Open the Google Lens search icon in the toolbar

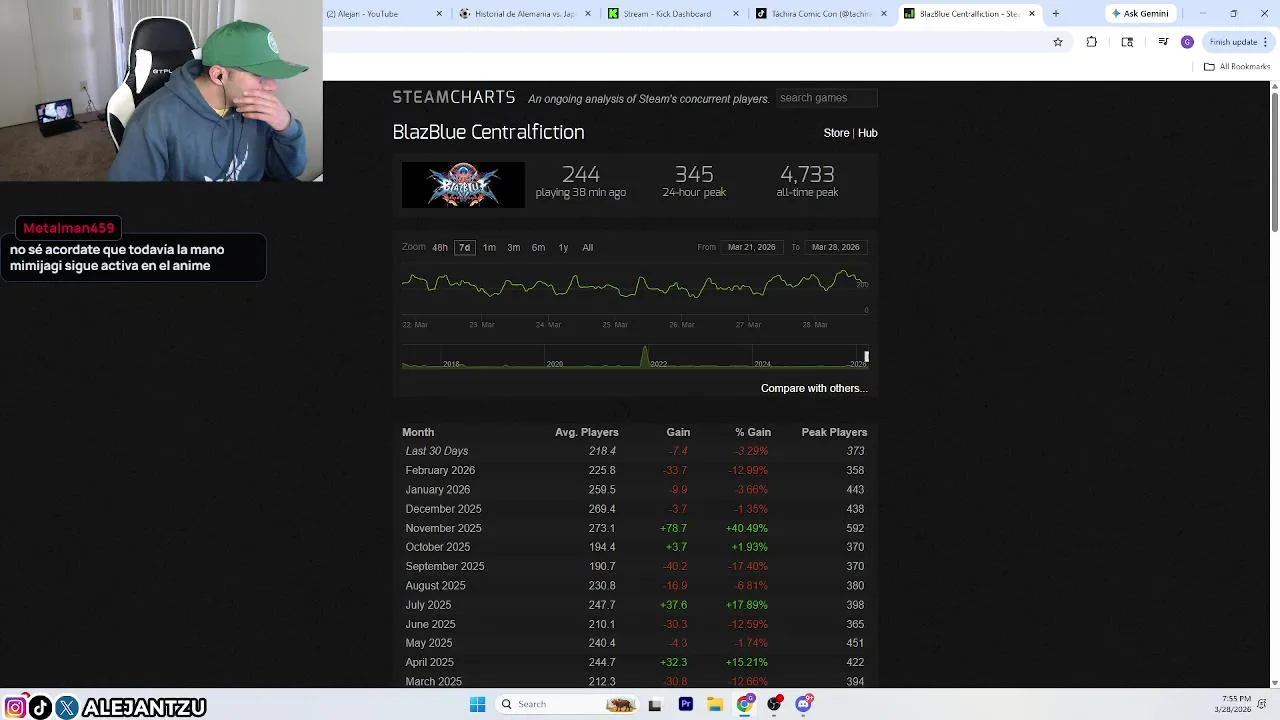pyautogui.click(x=1127, y=42)
